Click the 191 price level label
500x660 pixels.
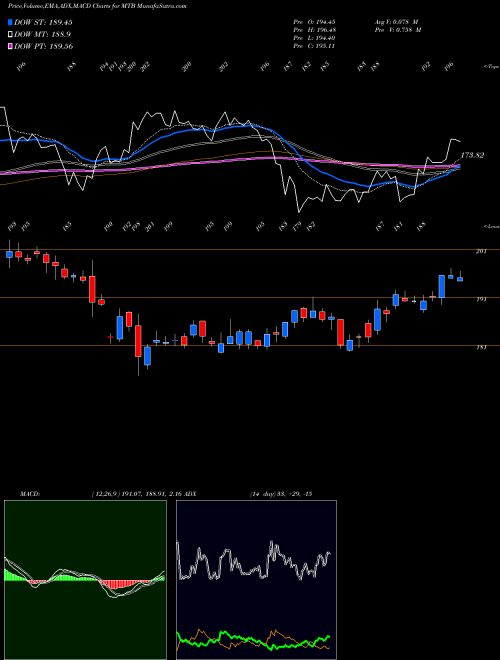click(481, 299)
